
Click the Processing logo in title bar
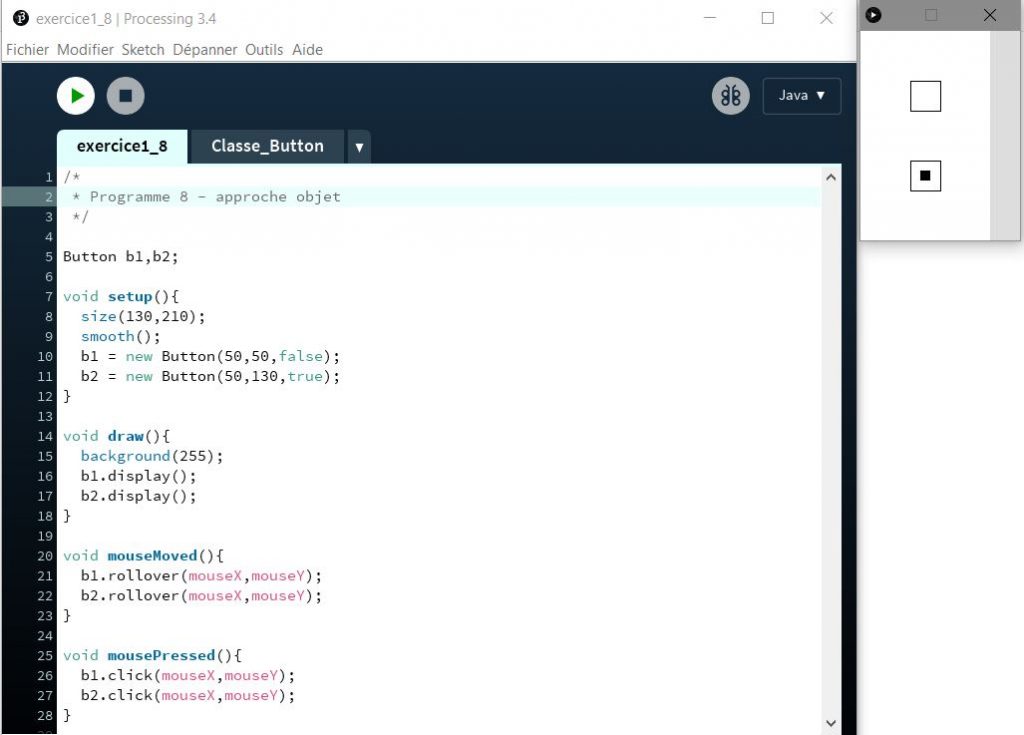[20, 18]
